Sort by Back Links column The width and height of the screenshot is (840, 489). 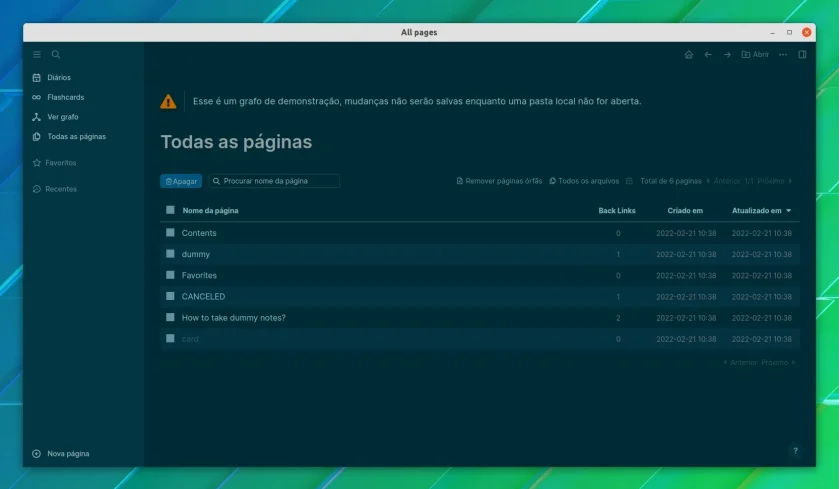point(617,210)
